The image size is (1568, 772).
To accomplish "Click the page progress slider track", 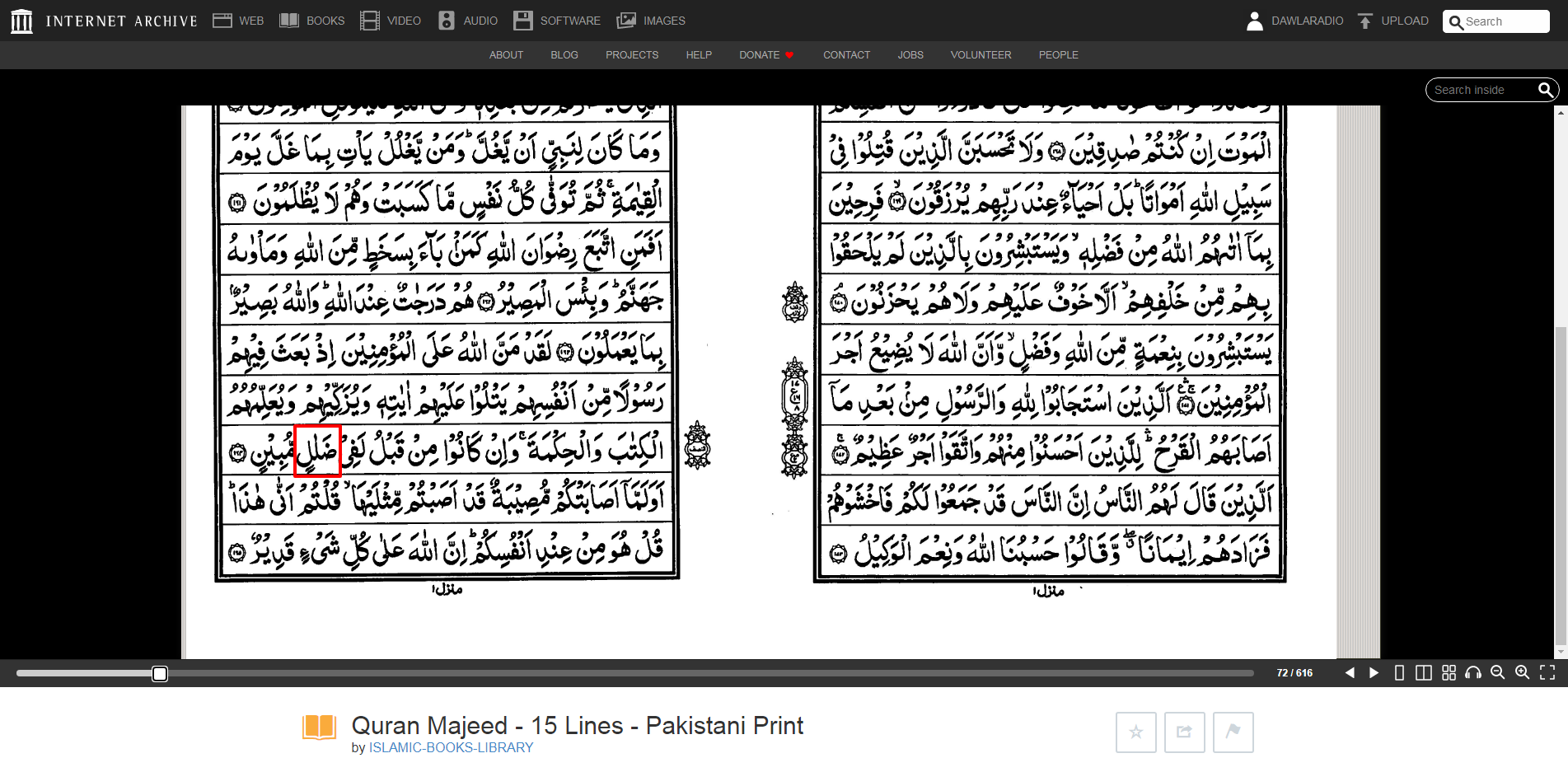I will coord(634,673).
